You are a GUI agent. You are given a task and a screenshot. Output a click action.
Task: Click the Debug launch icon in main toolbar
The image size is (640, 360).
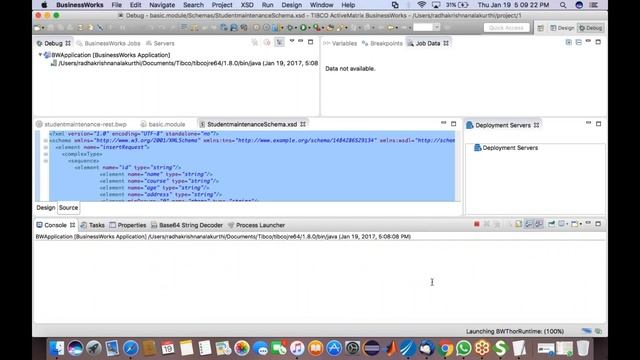290,28
